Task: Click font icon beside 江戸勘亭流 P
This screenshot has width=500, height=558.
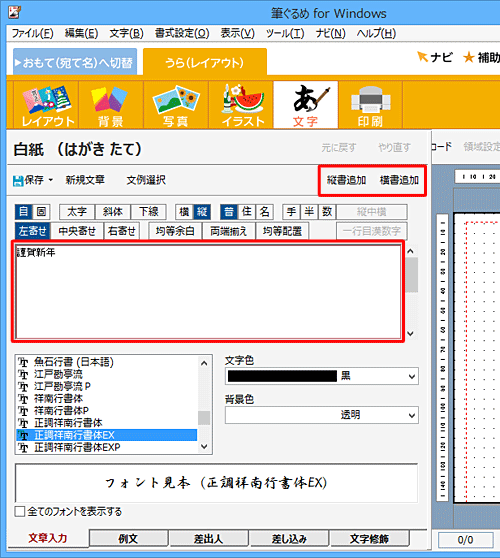Action: pos(23,387)
